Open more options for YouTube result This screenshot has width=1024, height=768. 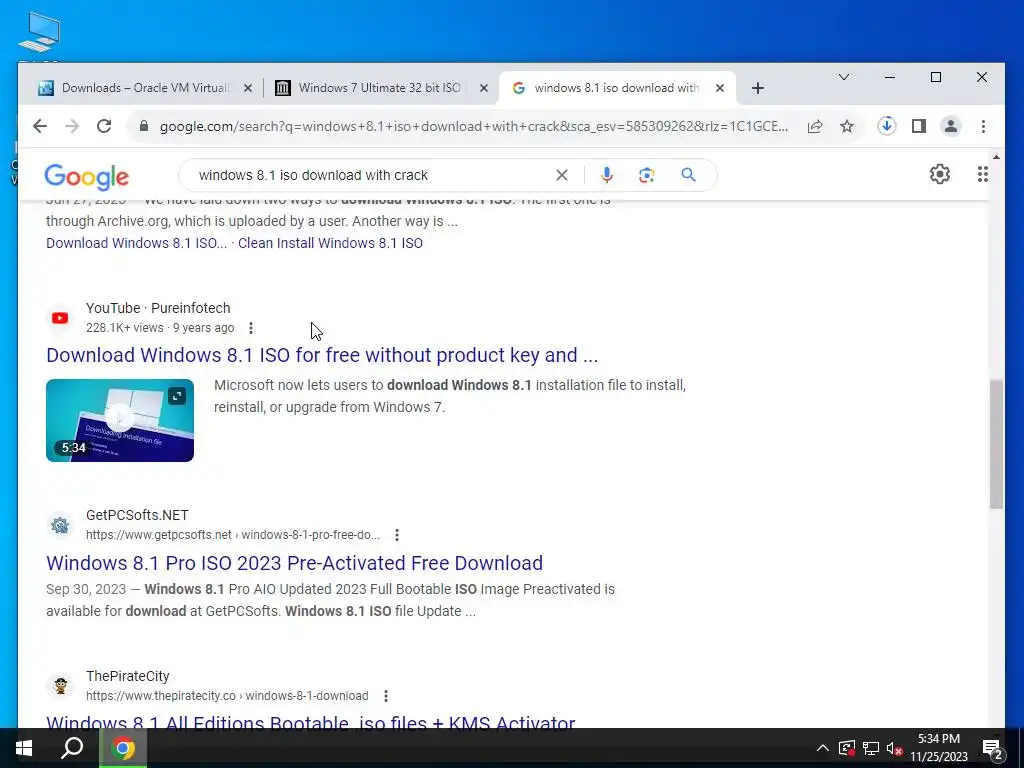(x=251, y=328)
